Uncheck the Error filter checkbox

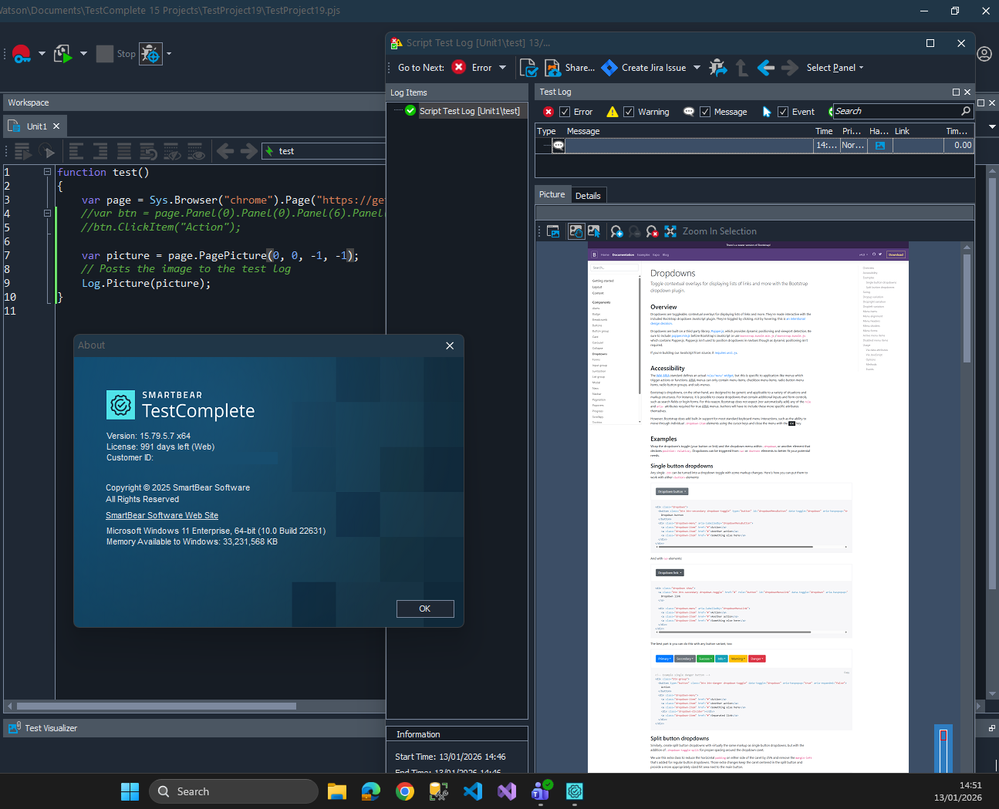[x=565, y=112]
